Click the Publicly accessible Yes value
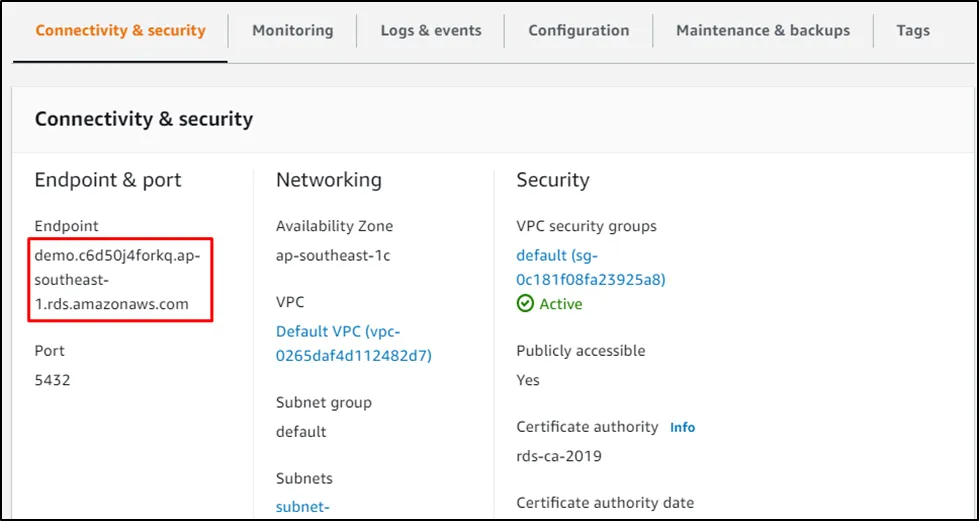 (527, 380)
